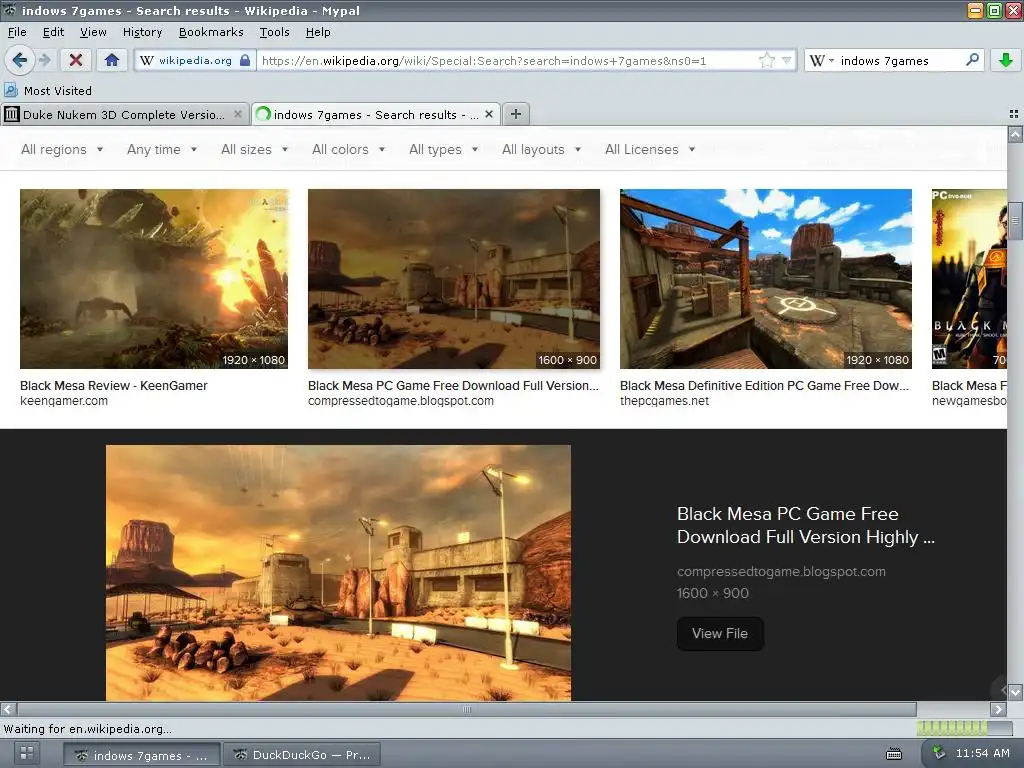Open the thepcgames.net source link
Image resolution: width=1024 pixels, height=768 pixels.
pos(664,401)
